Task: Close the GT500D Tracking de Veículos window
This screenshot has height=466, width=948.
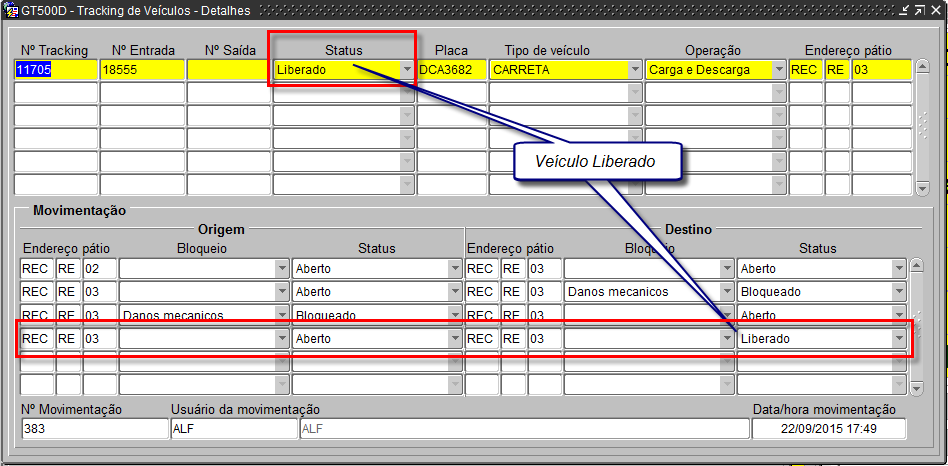Action: [x=934, y=10]
